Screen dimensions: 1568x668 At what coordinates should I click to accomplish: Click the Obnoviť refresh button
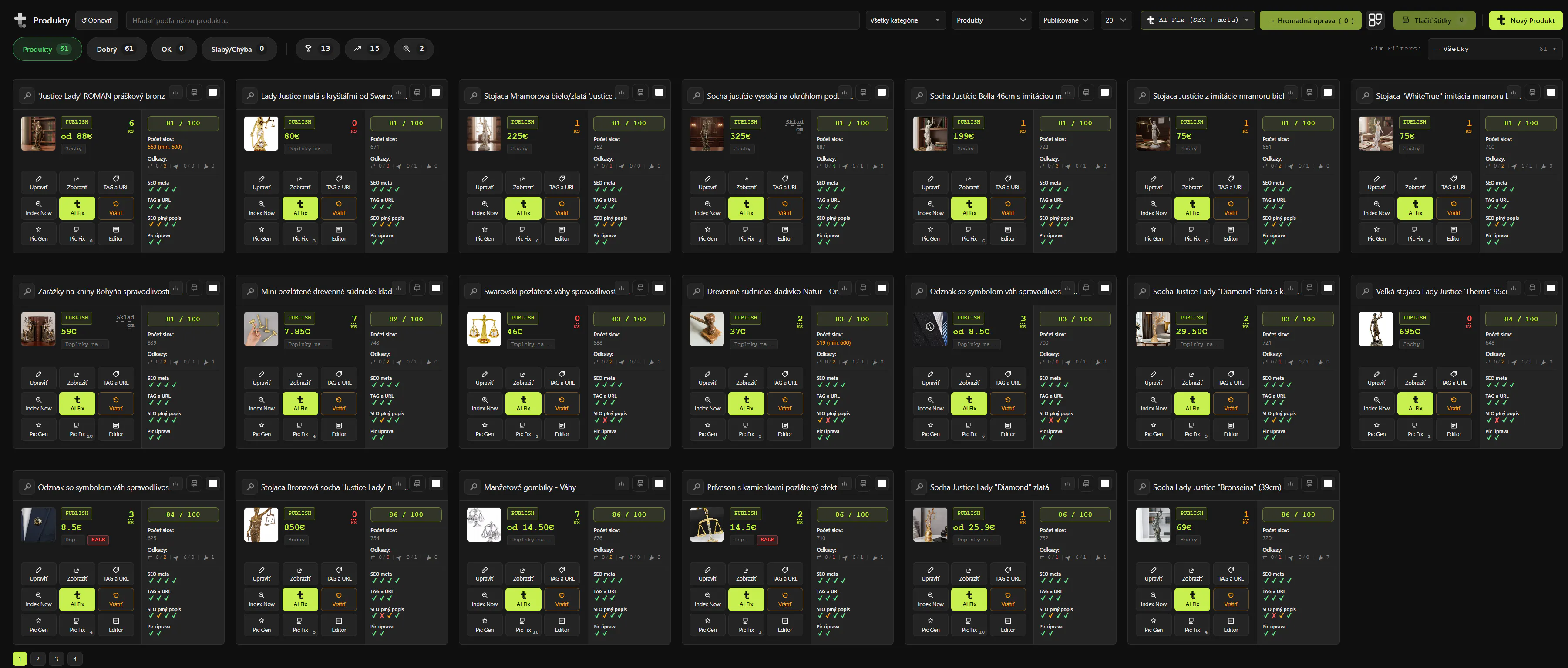point(97,20)
